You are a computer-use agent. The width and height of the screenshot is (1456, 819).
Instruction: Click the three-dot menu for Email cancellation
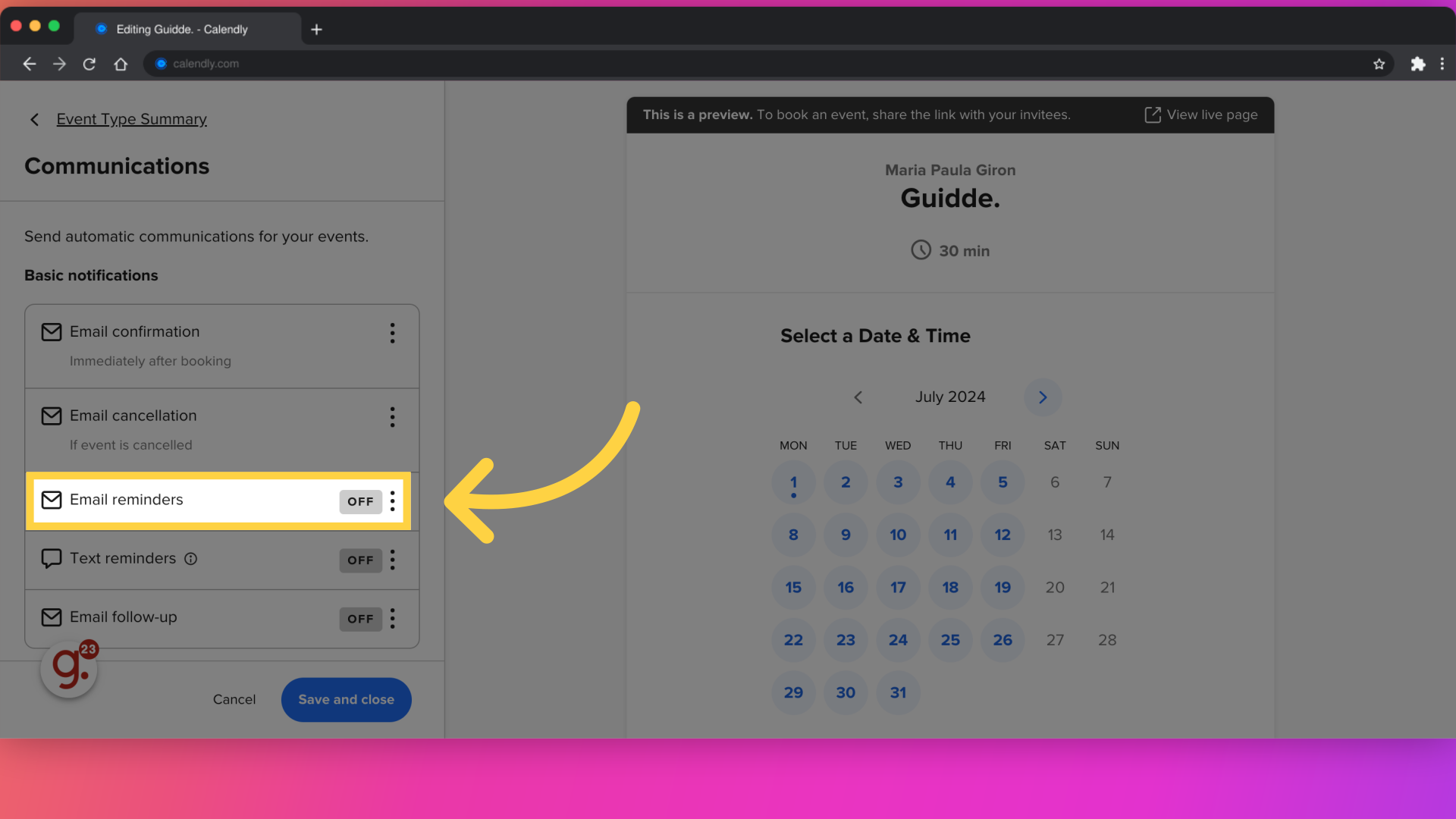393,417
